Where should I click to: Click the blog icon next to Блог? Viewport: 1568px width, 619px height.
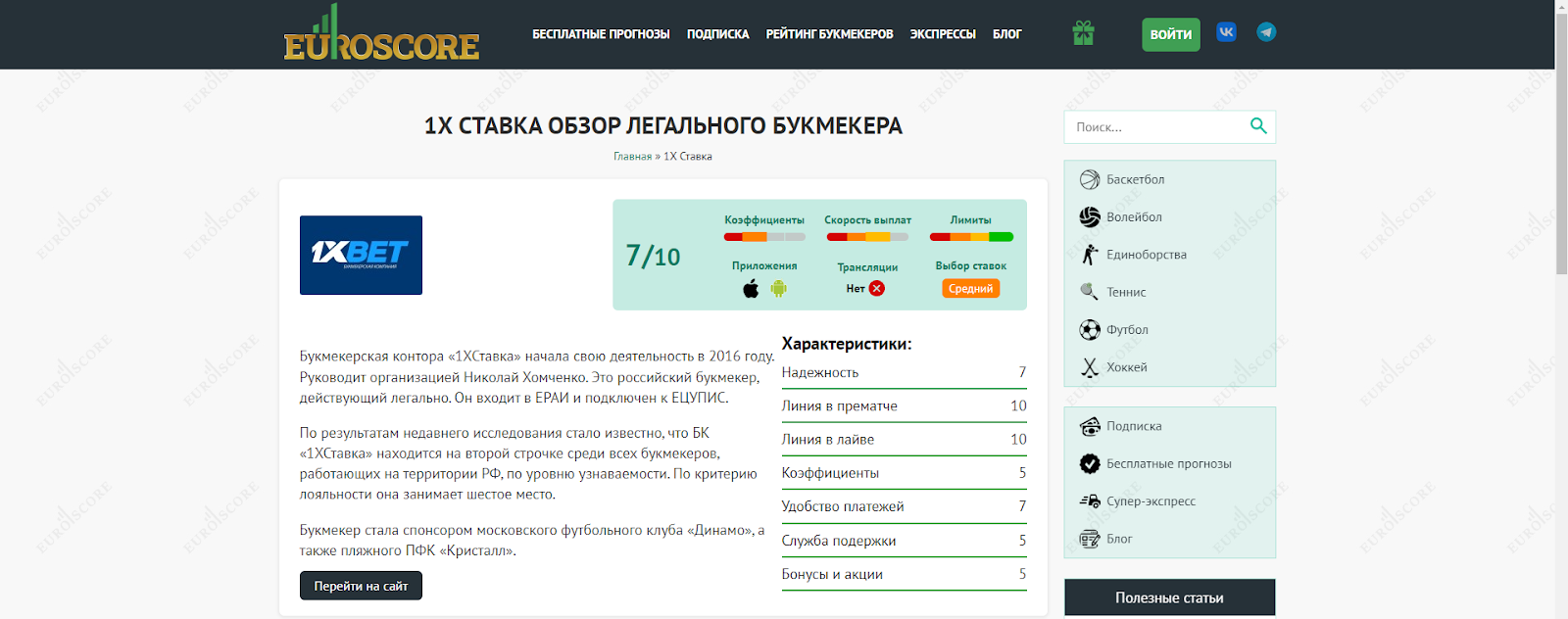[x=1090, y=539]
